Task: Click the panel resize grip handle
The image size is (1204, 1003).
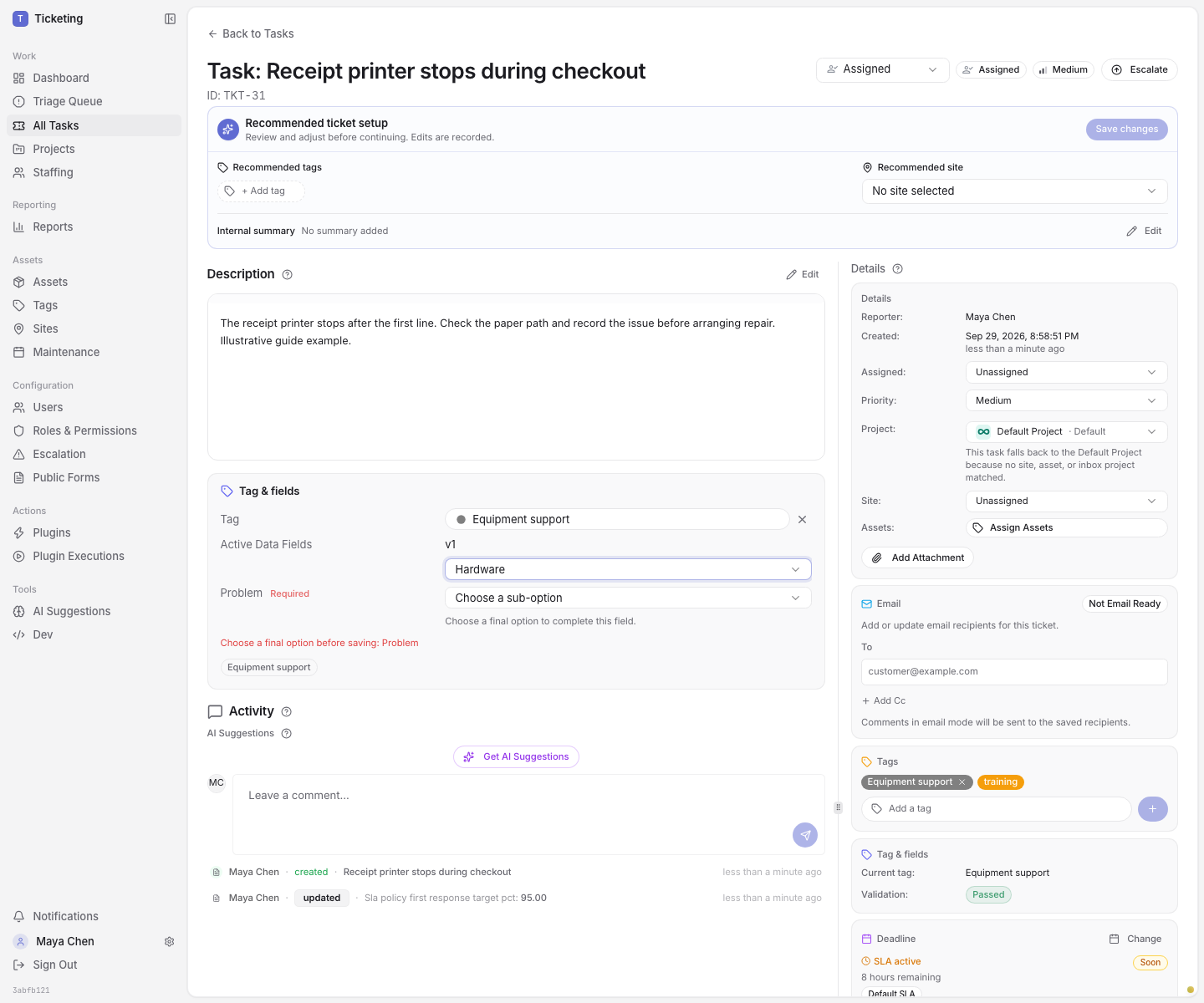Action: (838, 807)
